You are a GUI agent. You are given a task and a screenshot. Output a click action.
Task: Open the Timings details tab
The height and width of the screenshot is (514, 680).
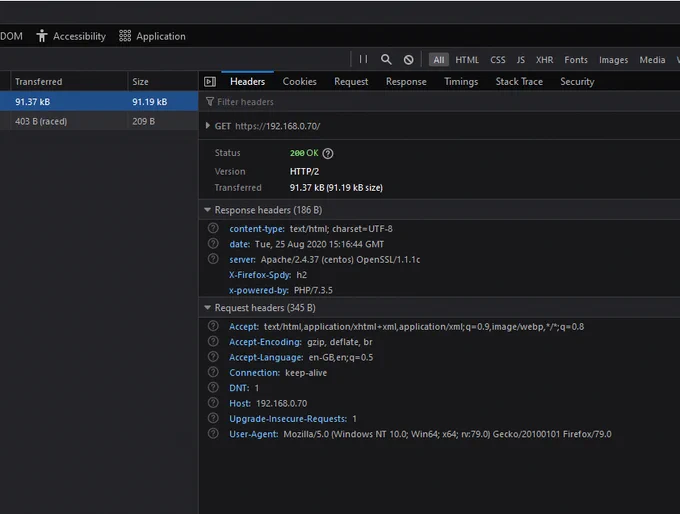tap(461, 82)
